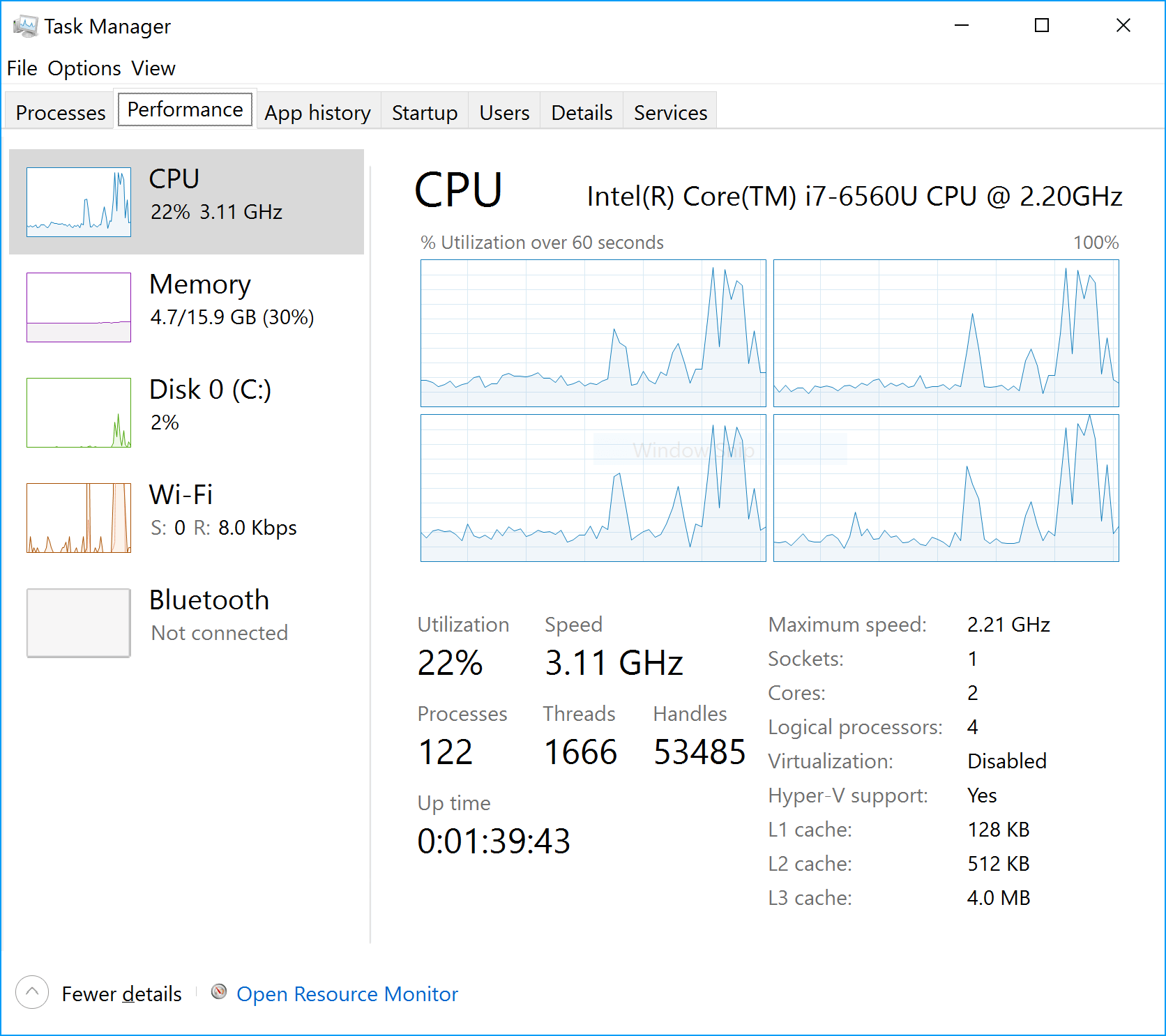Click the Hyper-V support value Yes
Screen dimensions: 1166x1036
coord(982,795)
